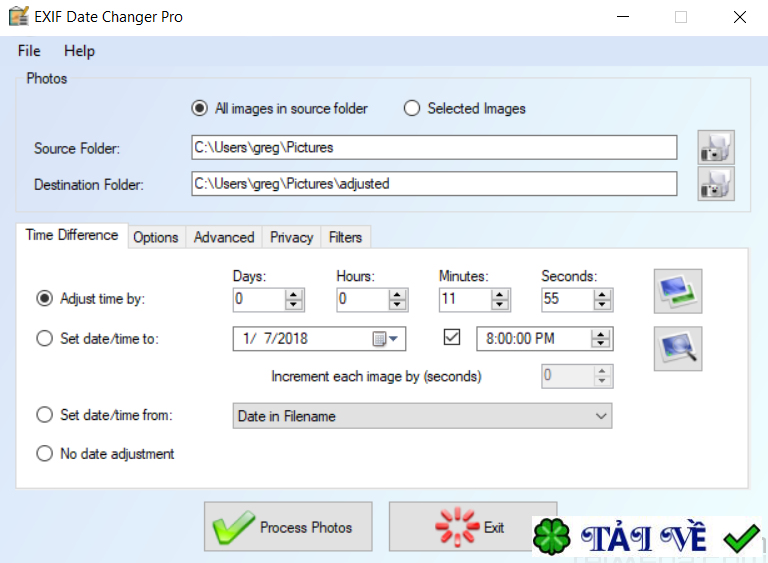
Task: Browse for destination folder using camera icon
Action: point(716,184)
